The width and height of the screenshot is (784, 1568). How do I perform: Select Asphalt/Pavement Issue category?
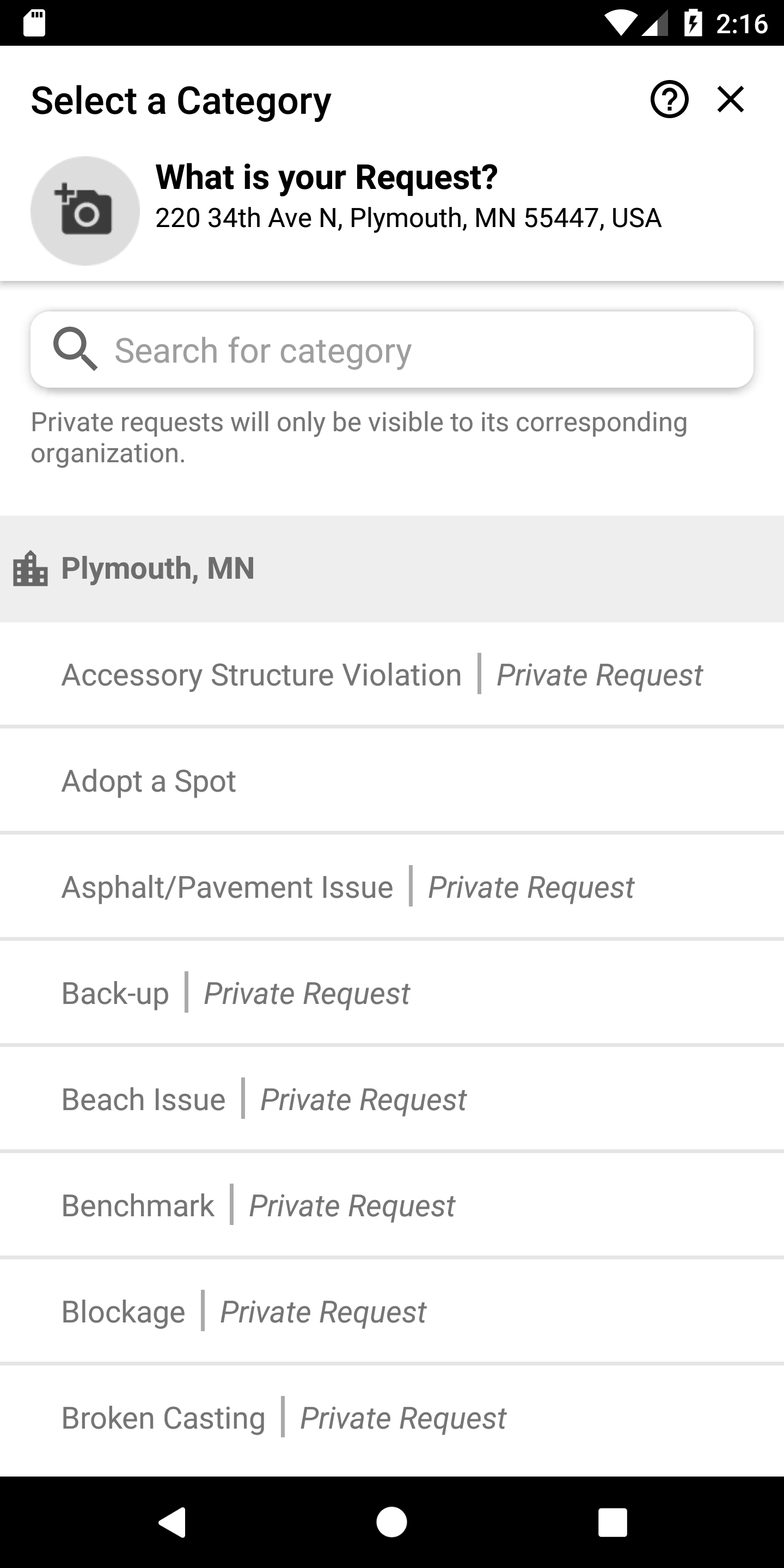coord(392,887)
